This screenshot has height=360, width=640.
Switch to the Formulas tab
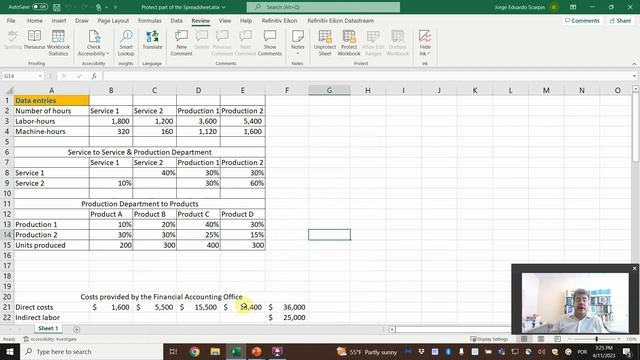[x=149, y=20]
